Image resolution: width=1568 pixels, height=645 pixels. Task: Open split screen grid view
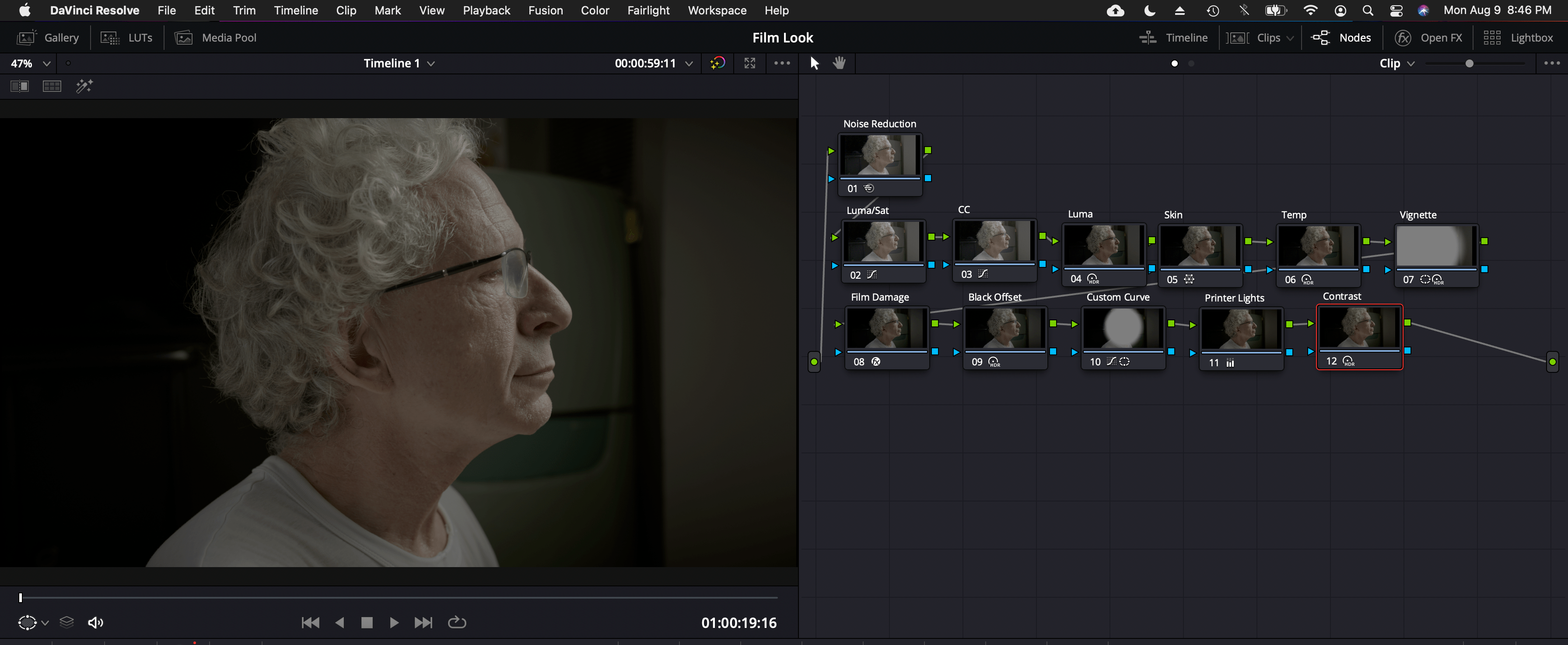(x=52, y=86)
